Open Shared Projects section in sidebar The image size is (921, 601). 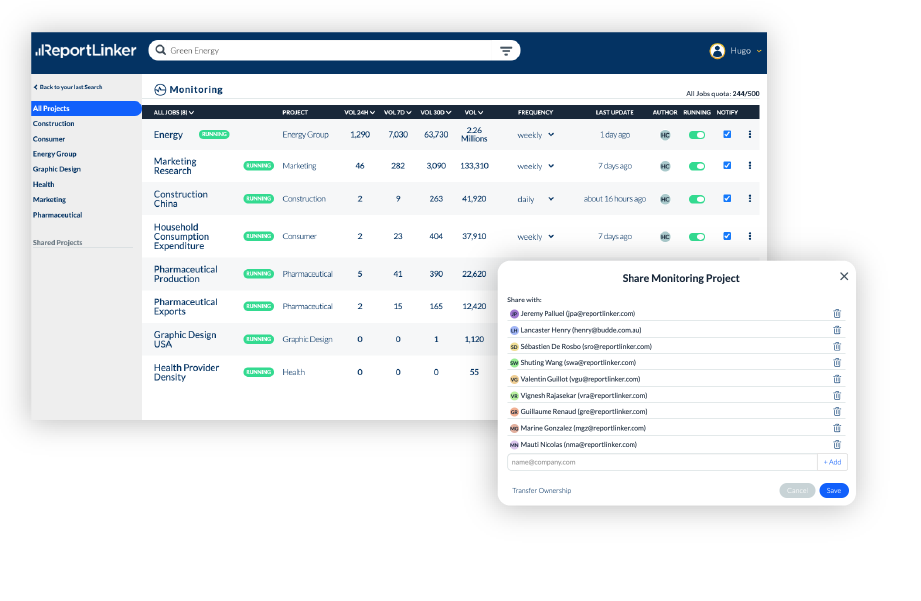pos(58,243)
